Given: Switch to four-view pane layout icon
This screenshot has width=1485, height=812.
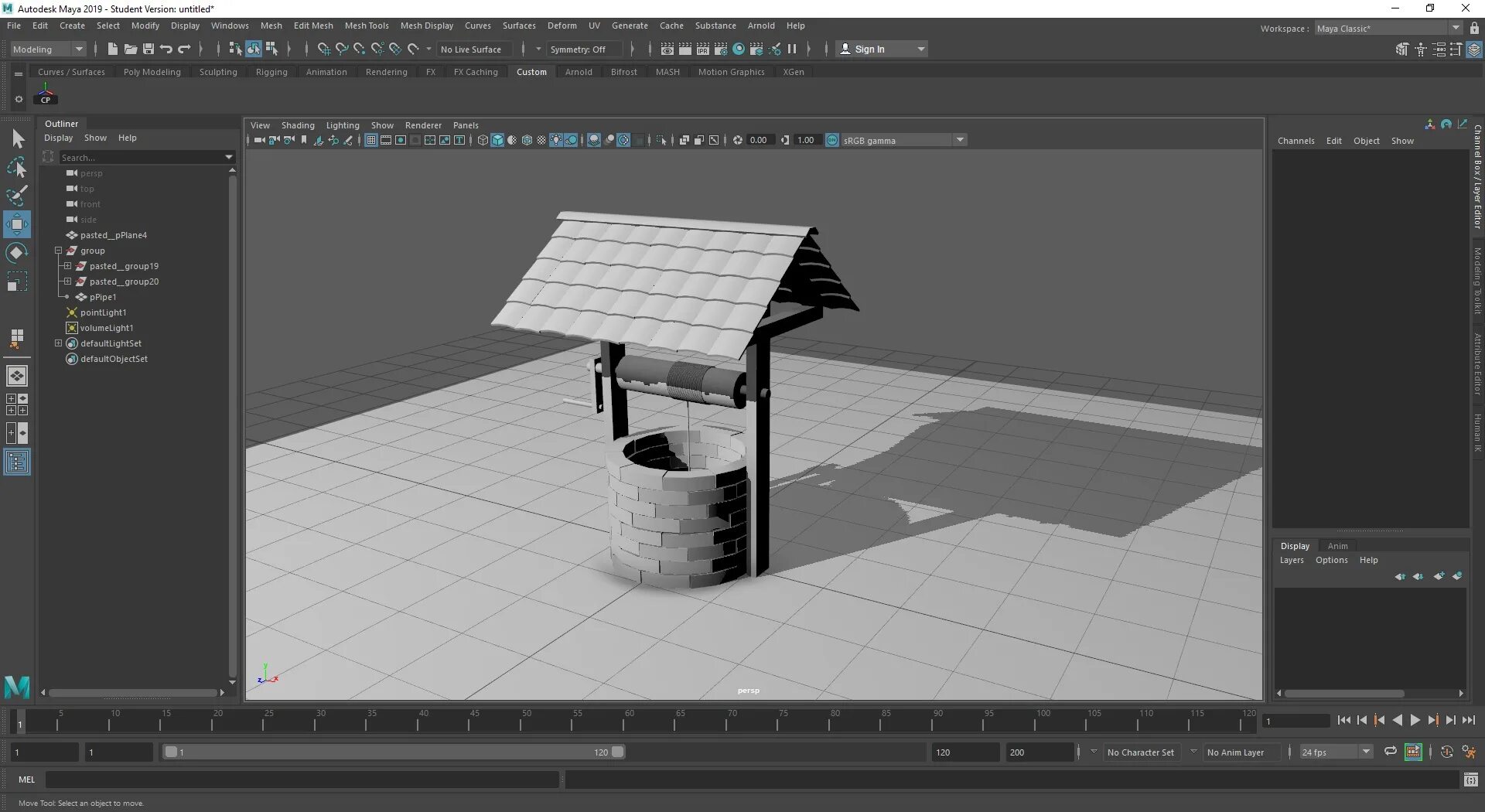Looking at the screenshot, I should tap(17, 404).
